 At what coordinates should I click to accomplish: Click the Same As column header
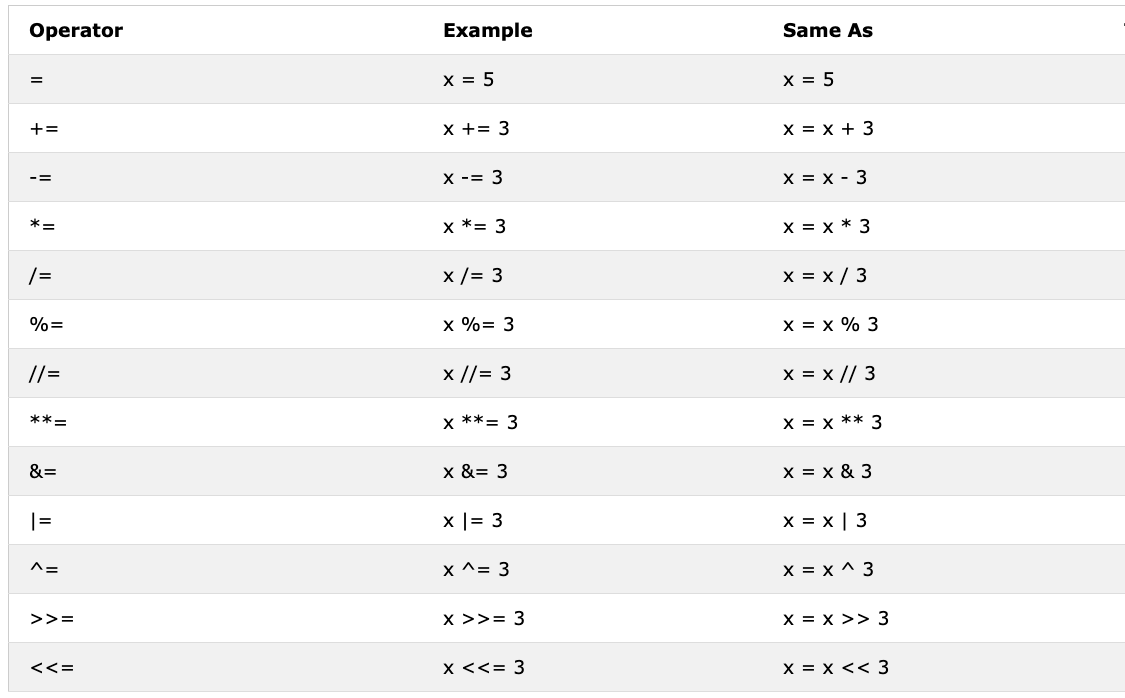tap(828, 30)
